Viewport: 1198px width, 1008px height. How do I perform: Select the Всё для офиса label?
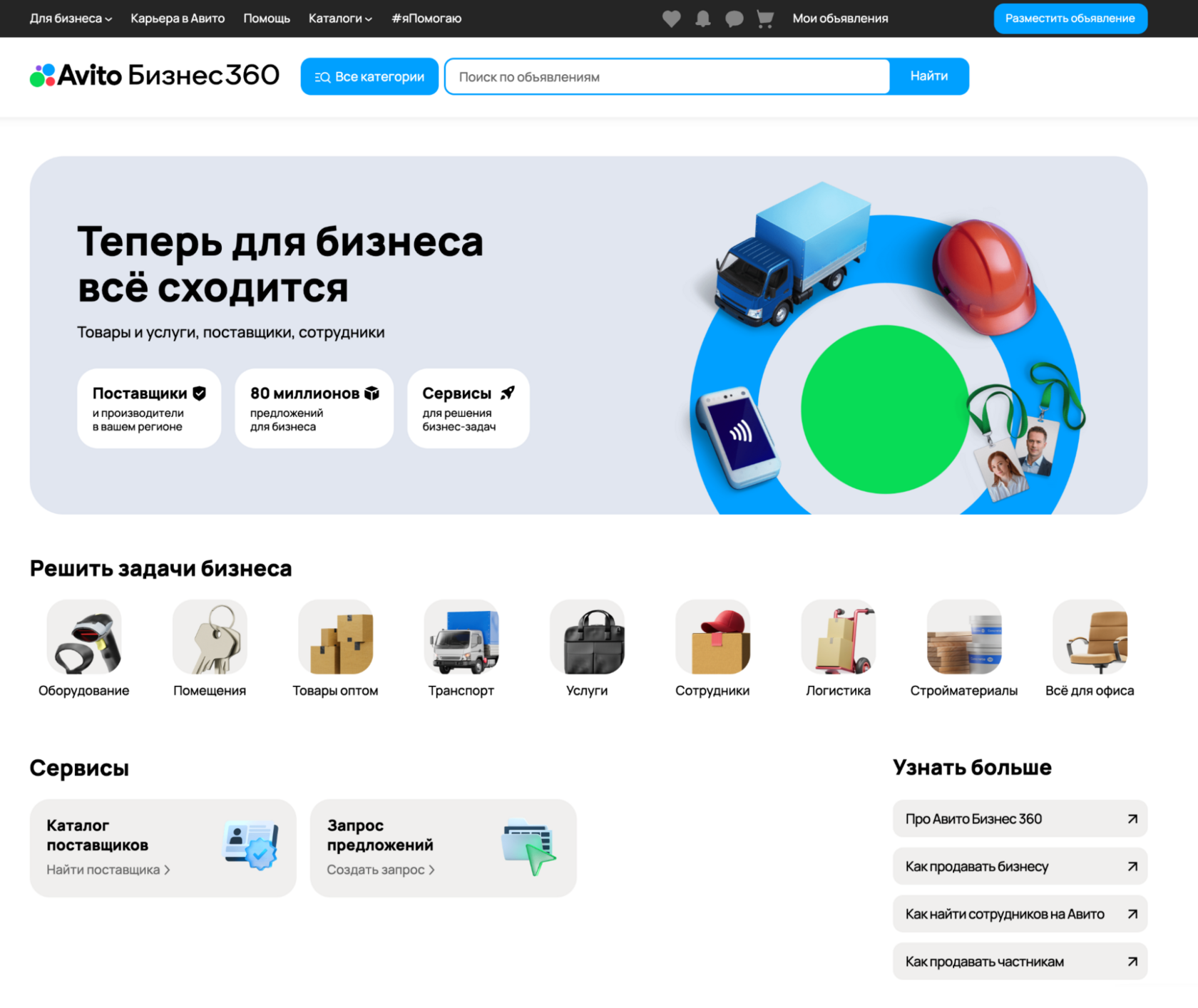pos(1090,691)
